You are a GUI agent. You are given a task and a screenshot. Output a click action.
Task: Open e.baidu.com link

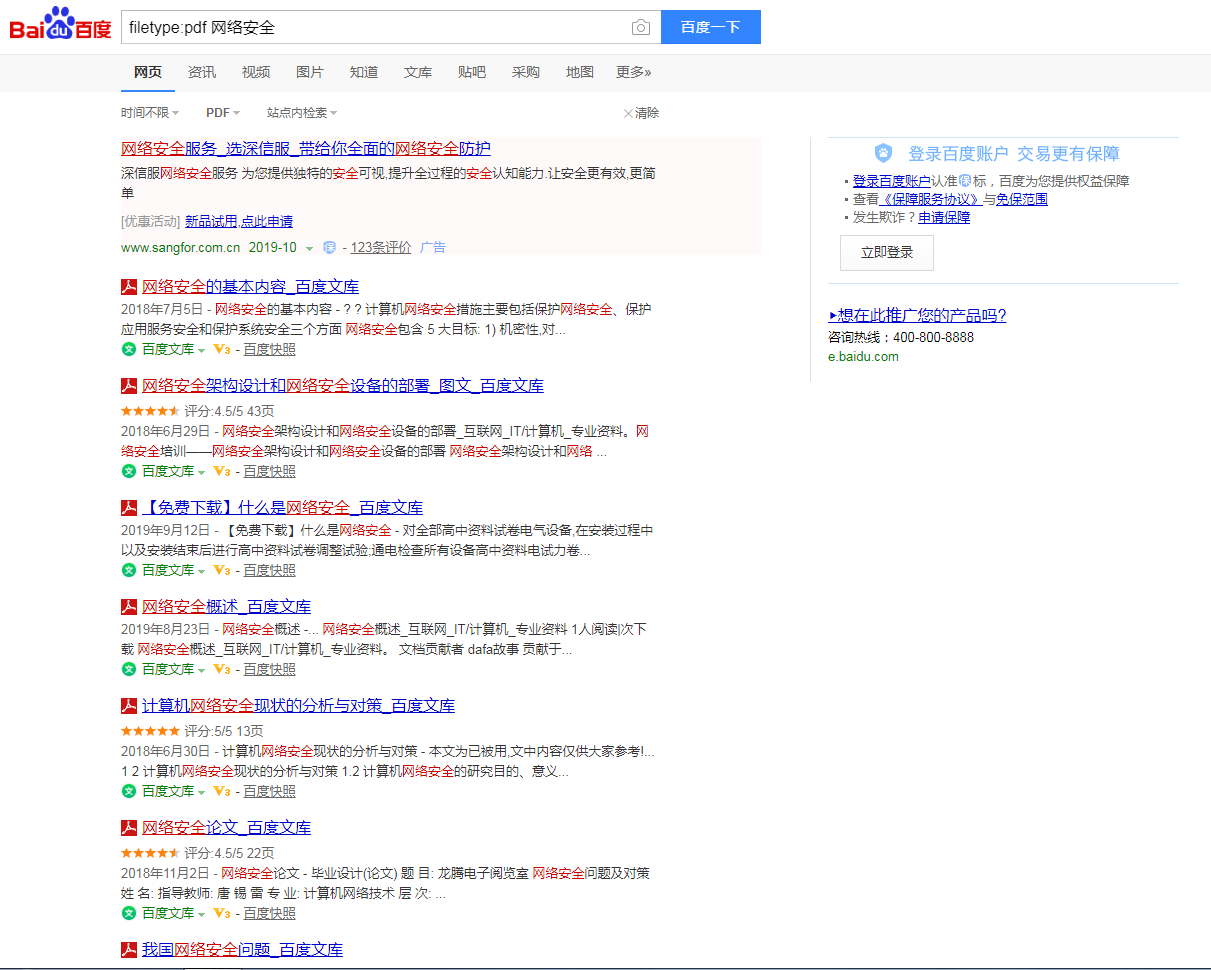point(863,356)
